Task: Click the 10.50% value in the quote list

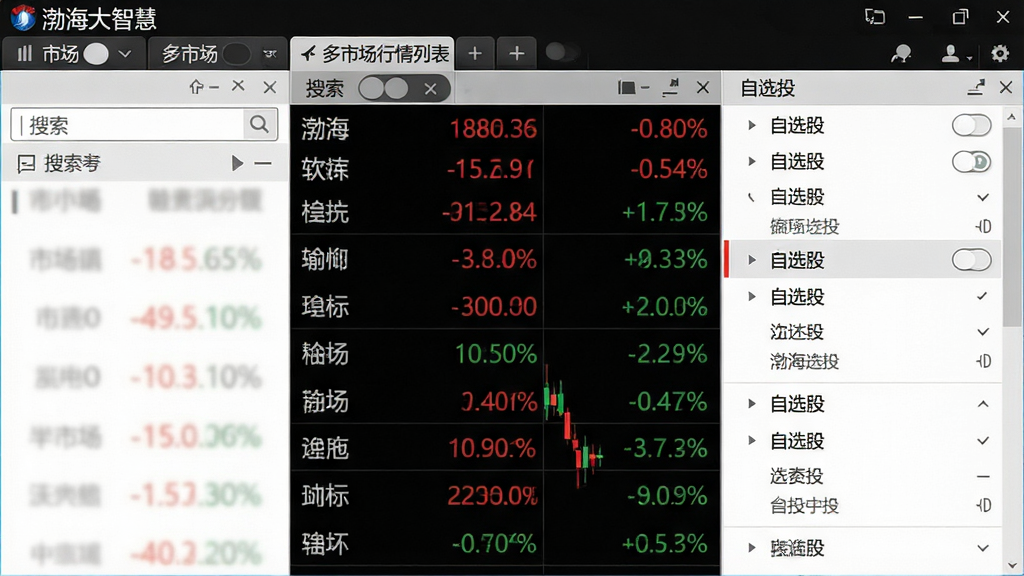Action: [496, 354]
